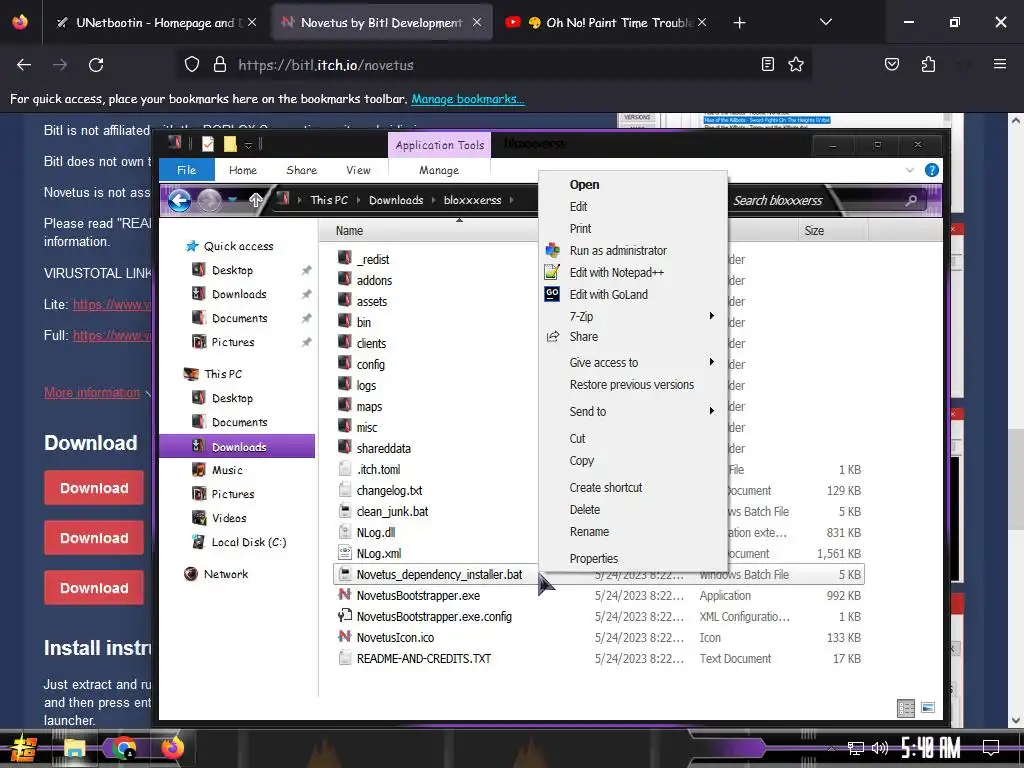This screenshot has height=768, width=1024.
Task: Open notification center on taskbar
Action: pos(991,748)
